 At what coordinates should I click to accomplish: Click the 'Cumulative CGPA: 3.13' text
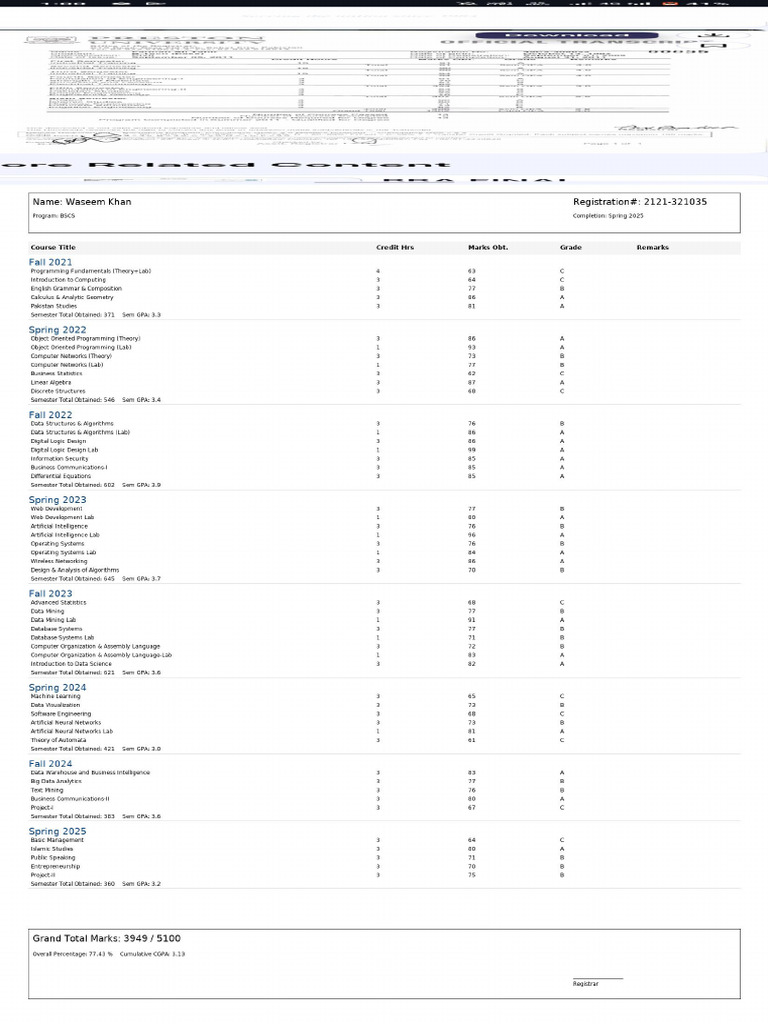152,954
